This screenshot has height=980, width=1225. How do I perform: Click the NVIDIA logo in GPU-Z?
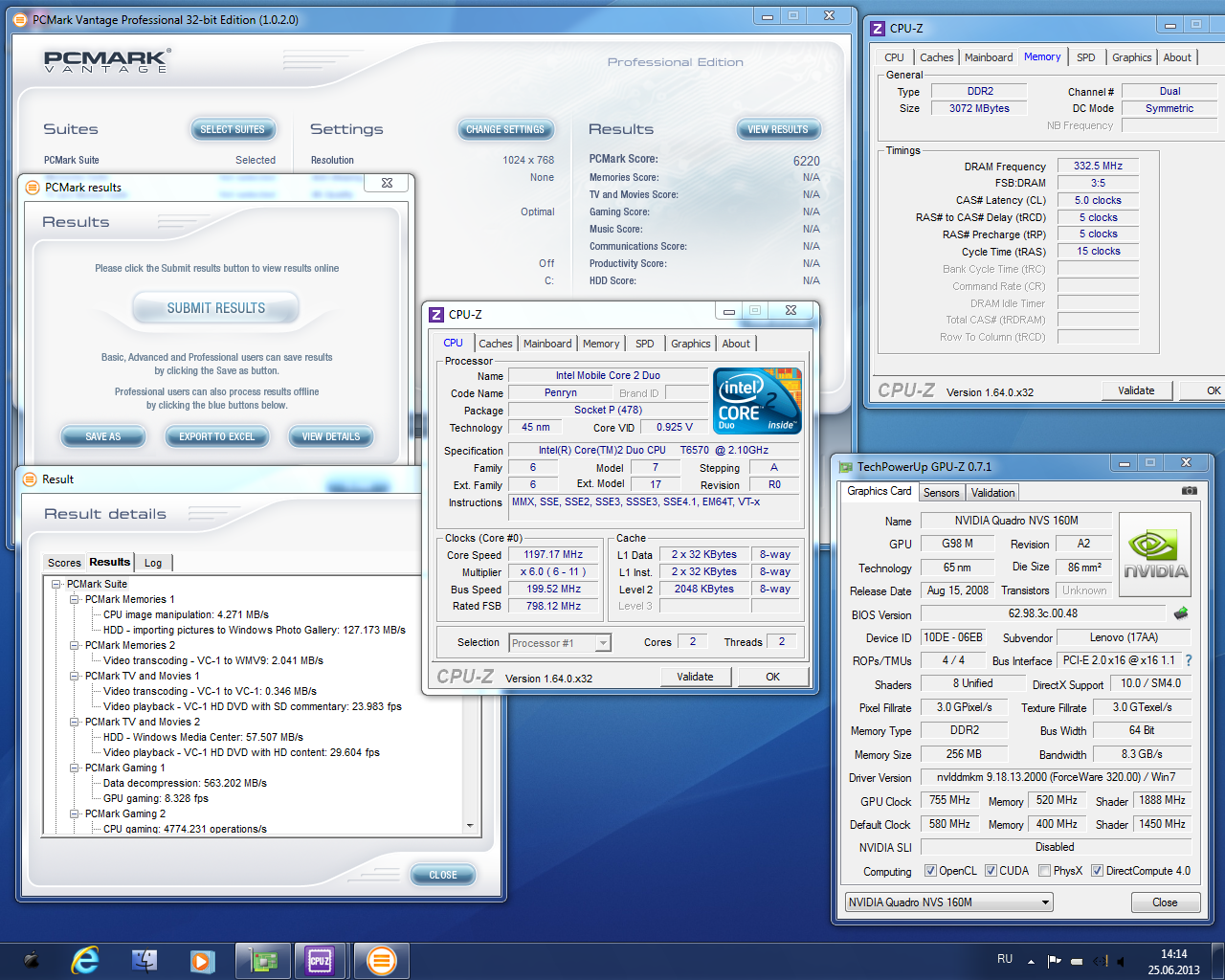coord(1155,555)
